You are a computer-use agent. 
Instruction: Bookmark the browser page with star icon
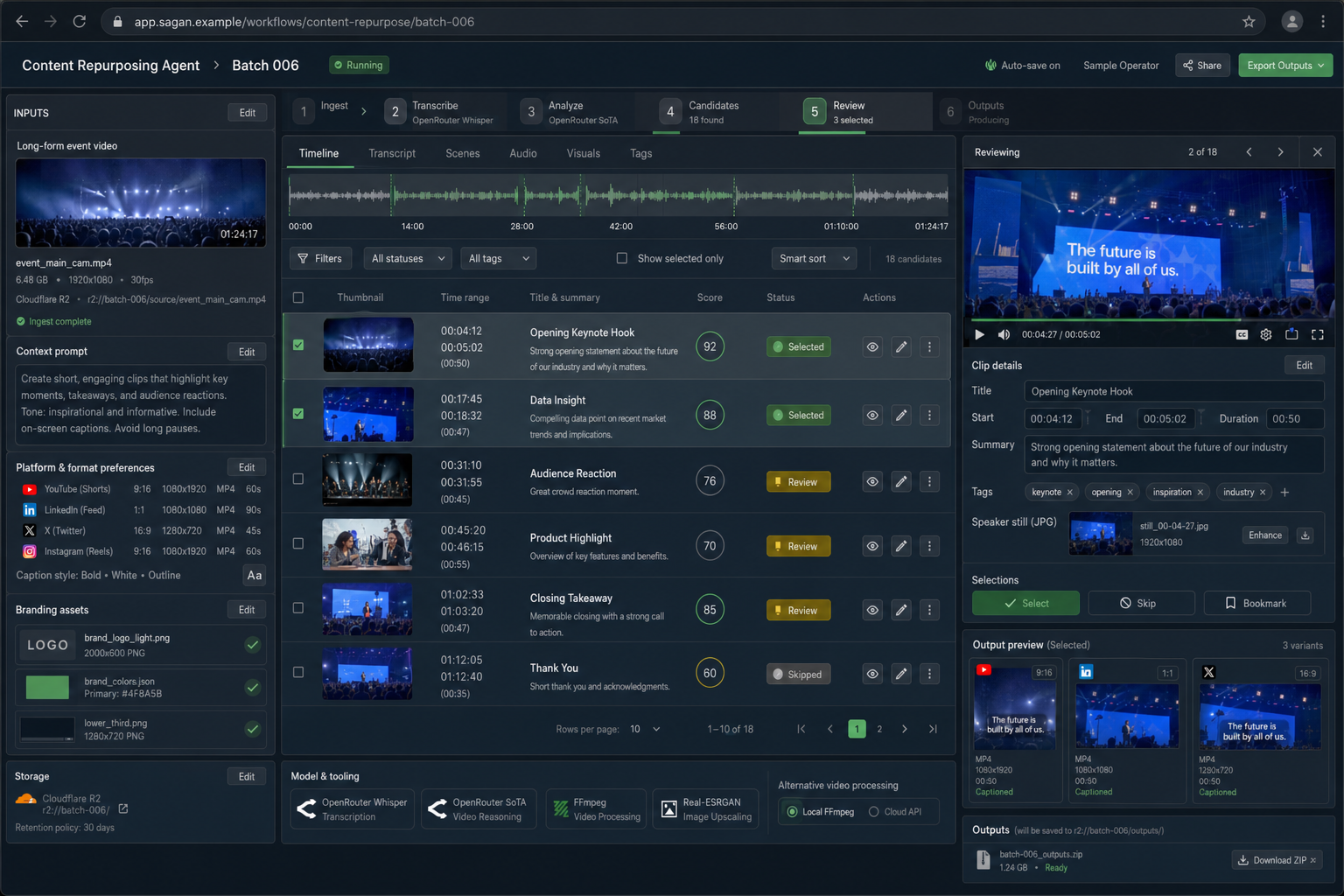1249,22
